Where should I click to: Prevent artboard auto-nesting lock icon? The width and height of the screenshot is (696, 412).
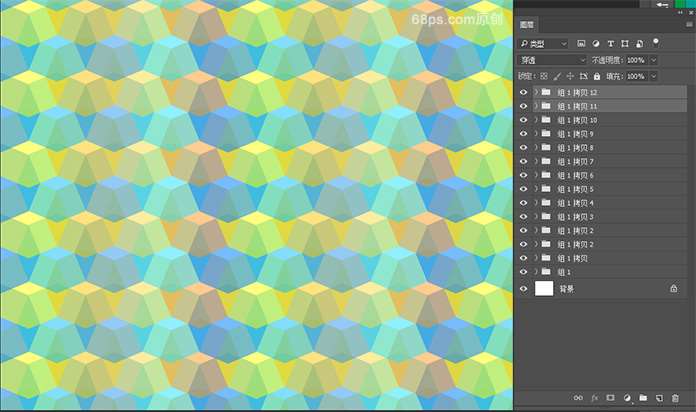point(584,76)
